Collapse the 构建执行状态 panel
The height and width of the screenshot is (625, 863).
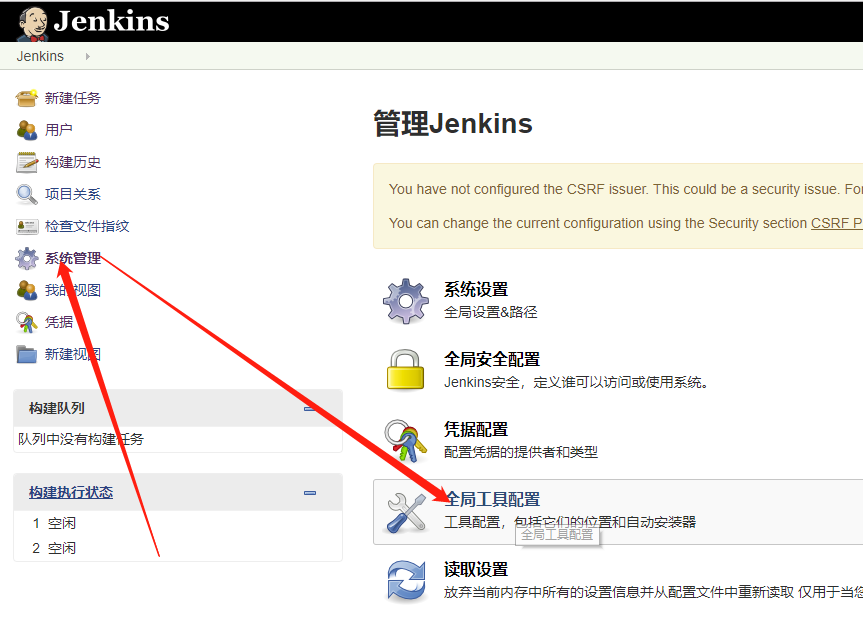(310, 493)
